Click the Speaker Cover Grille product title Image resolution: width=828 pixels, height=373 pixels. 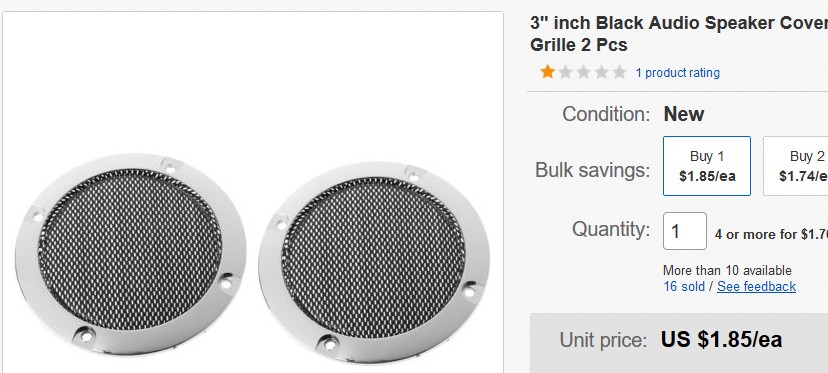click(x=679, y=34)
